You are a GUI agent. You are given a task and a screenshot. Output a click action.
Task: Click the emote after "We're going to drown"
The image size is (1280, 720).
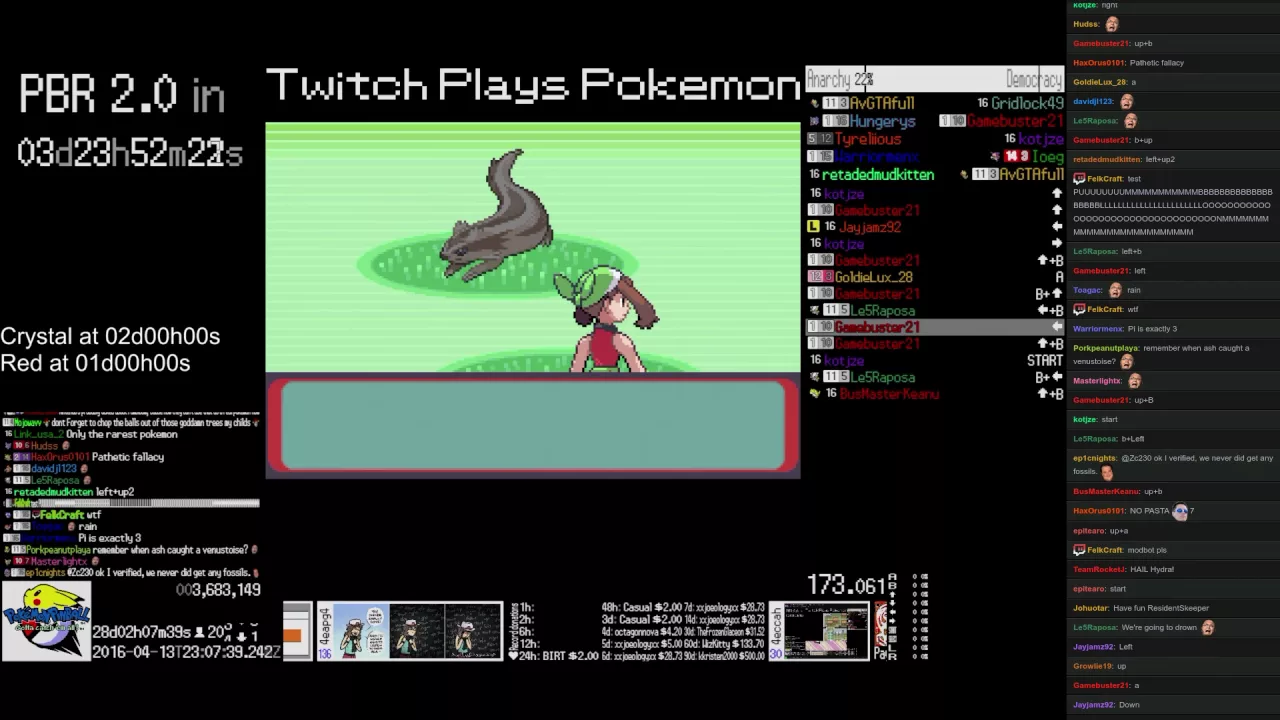pos(1207,628)
